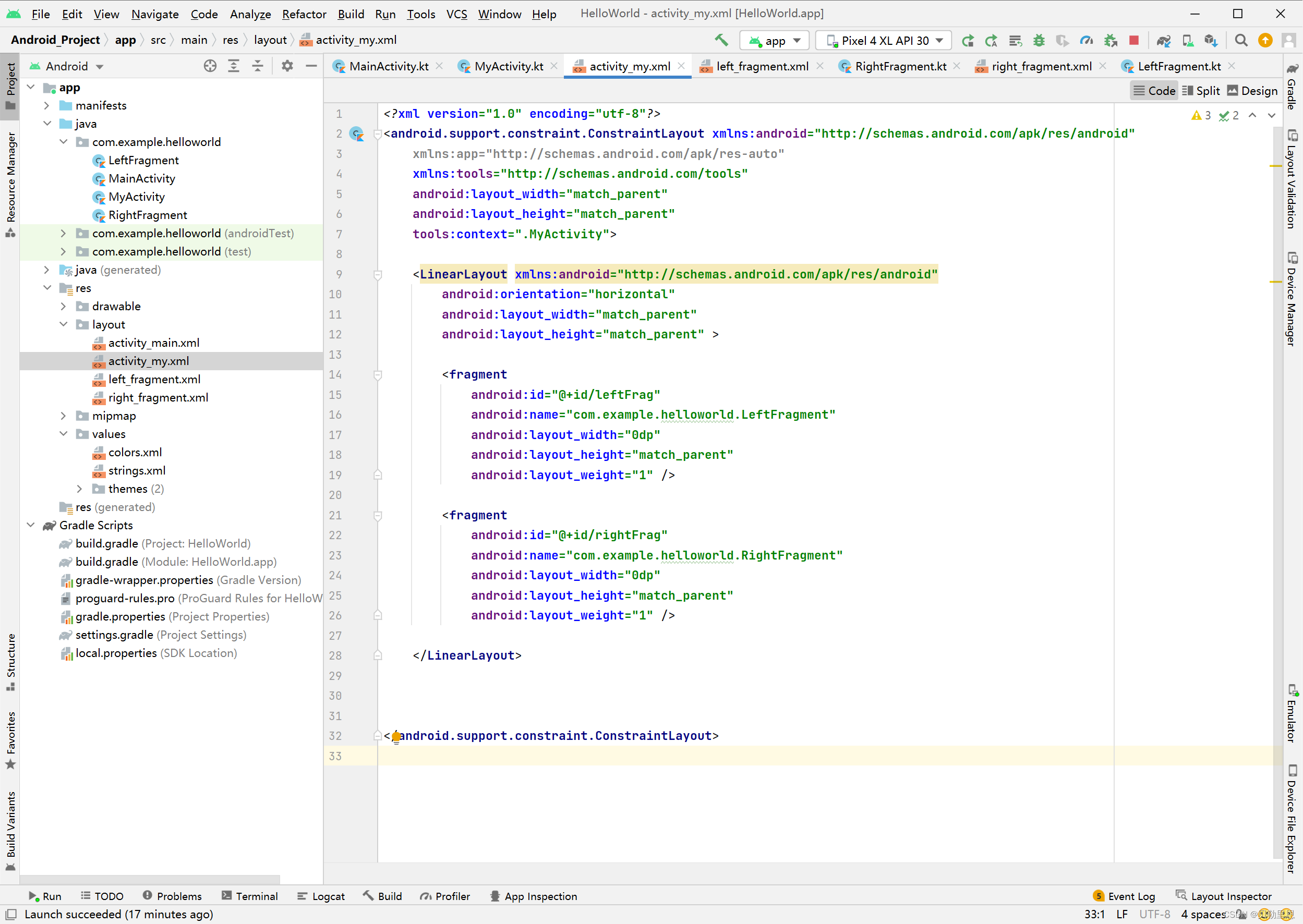
Task: Open the app run configuration dropdown
Action: 775,40
